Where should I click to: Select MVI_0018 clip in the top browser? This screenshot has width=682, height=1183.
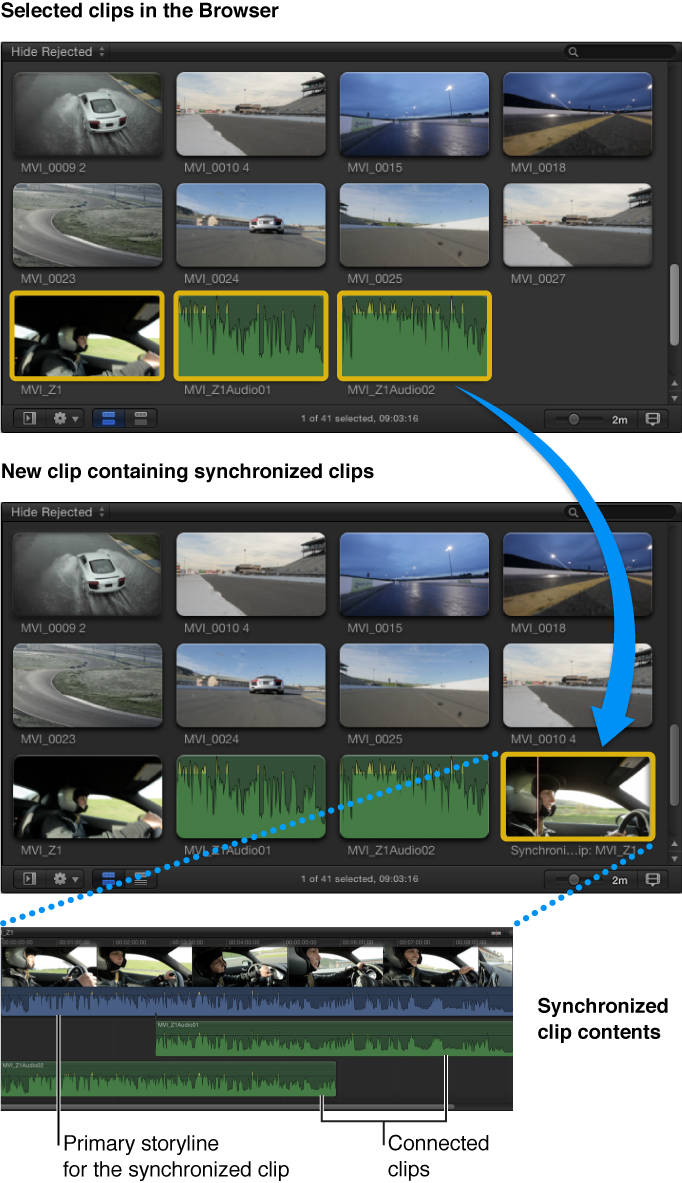pyautogui.click(x=578, y=114)
